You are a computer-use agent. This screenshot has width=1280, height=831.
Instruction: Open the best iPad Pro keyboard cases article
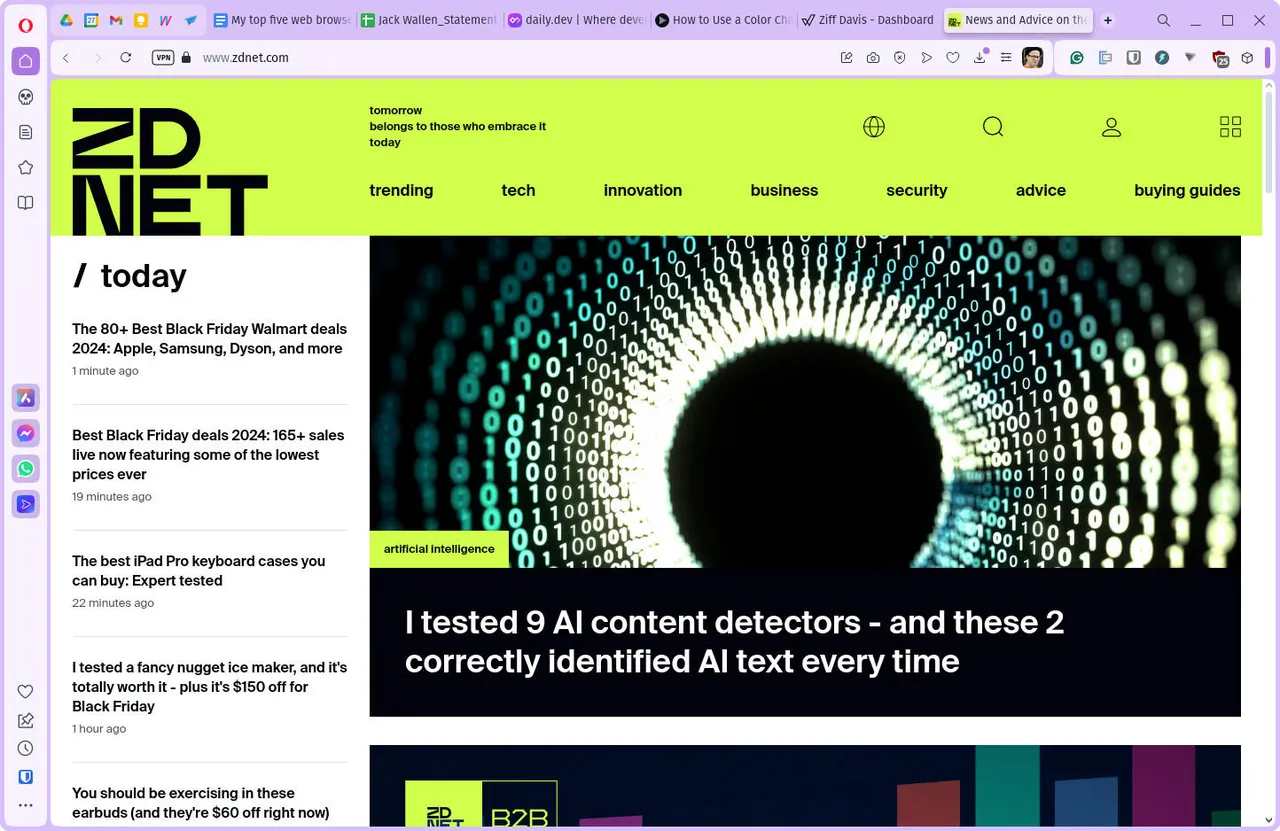(198, 570)
